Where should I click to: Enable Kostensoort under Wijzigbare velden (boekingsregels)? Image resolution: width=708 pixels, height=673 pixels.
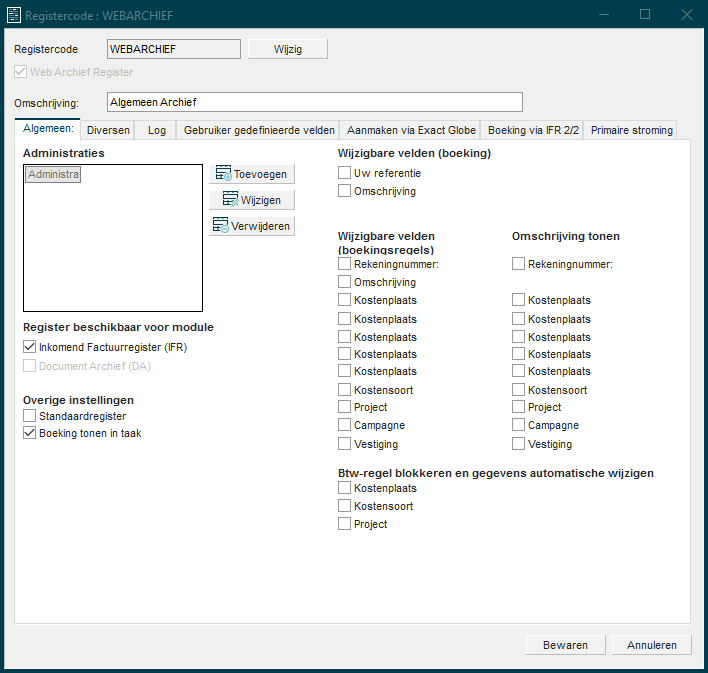345,389
